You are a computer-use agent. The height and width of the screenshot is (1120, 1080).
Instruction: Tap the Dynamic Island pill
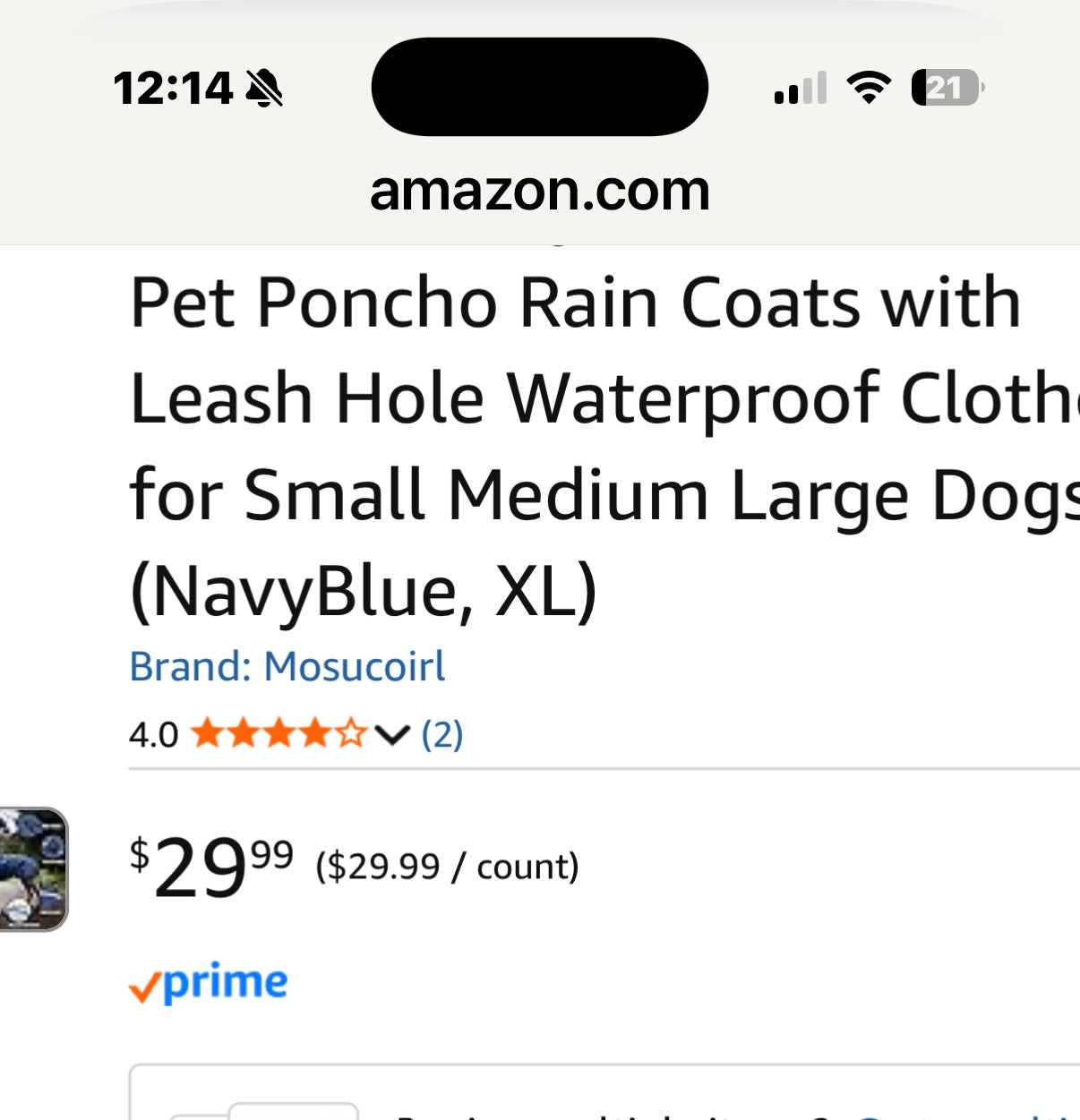click(x=540, y=87)
